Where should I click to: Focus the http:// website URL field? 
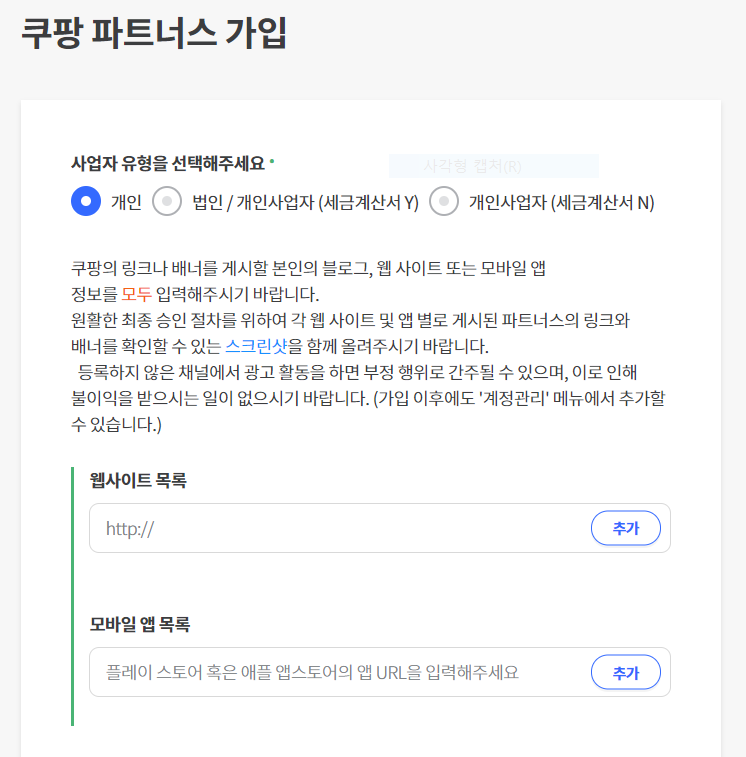coord(339,528)
